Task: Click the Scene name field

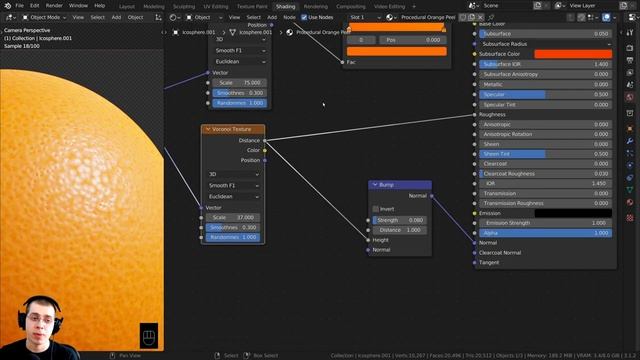Action: [507, 6]
